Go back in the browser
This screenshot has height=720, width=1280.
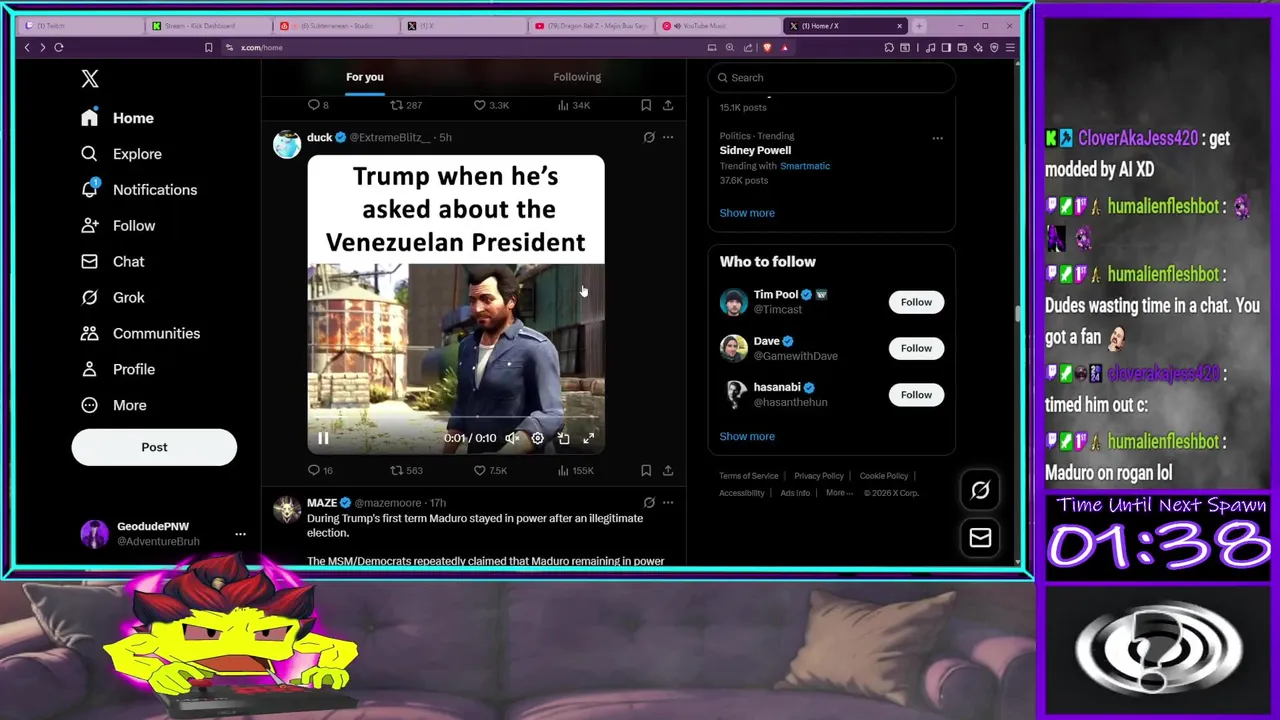[27, 47]
